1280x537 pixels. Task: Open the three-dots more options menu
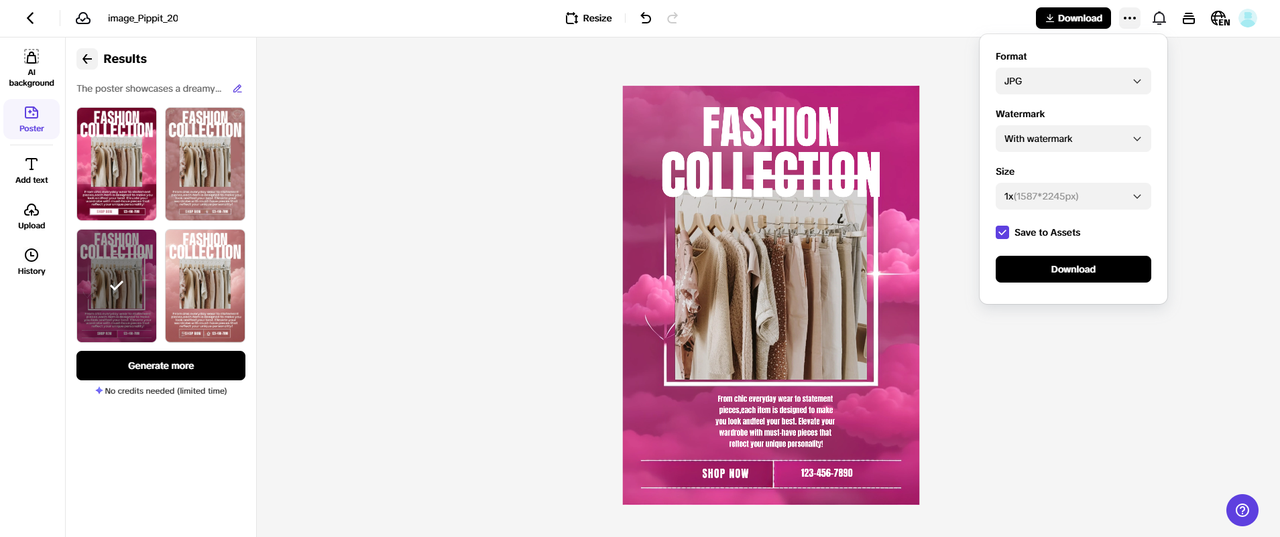click(1129, 18)
